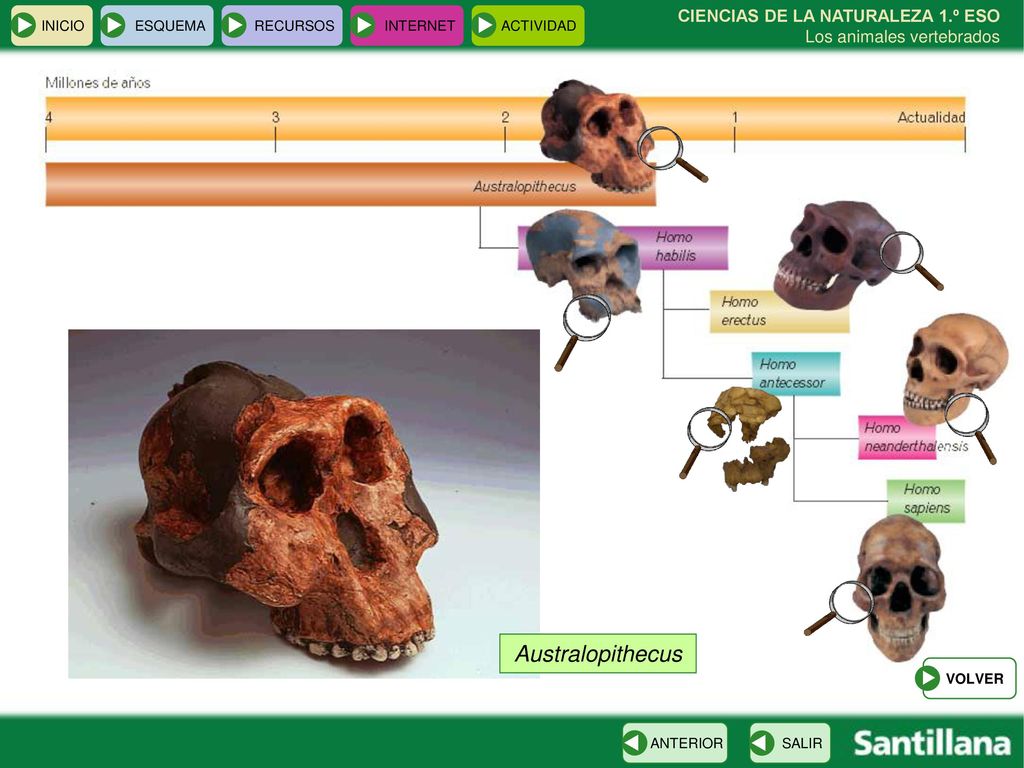Click the Homo antecessor label box
Viewport: 1024px width, 768px height.
coord(795,374)
